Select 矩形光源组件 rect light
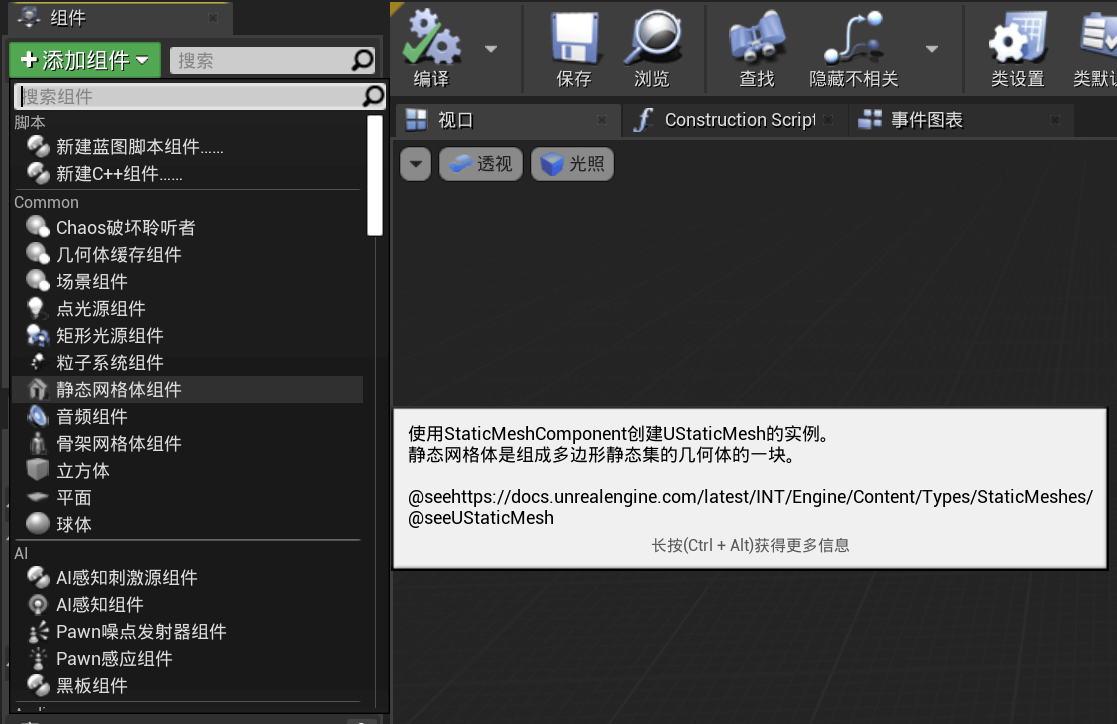 point(188,336)
